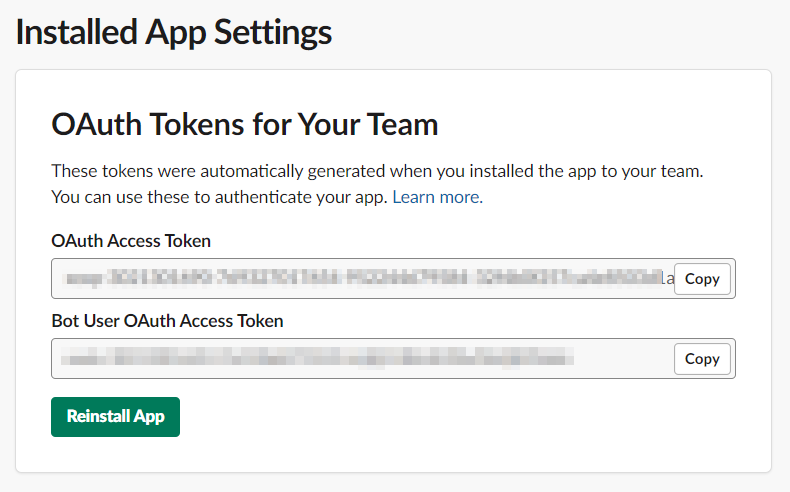
Task: Click the word 'Bot' in the second token label
Action: [66, 321]
